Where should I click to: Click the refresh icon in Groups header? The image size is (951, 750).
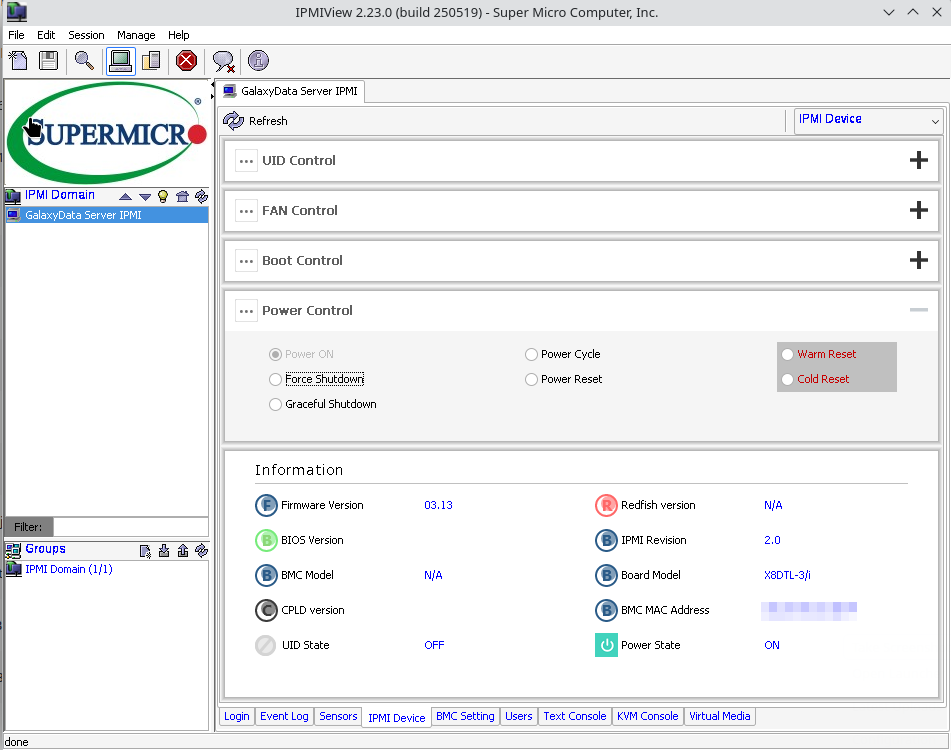tap(201, 551)
